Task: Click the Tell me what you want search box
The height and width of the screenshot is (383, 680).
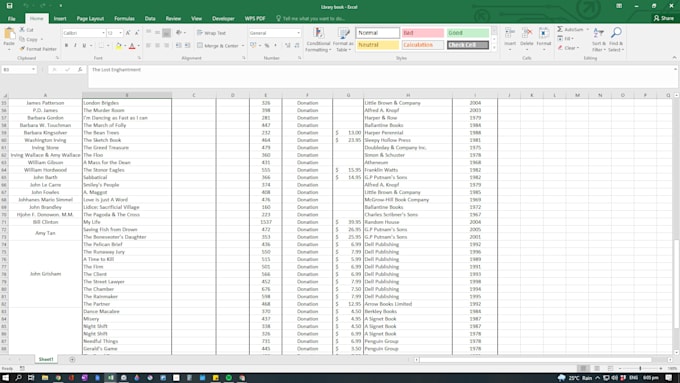Action: pyautogui.click(x=311, y=19)
